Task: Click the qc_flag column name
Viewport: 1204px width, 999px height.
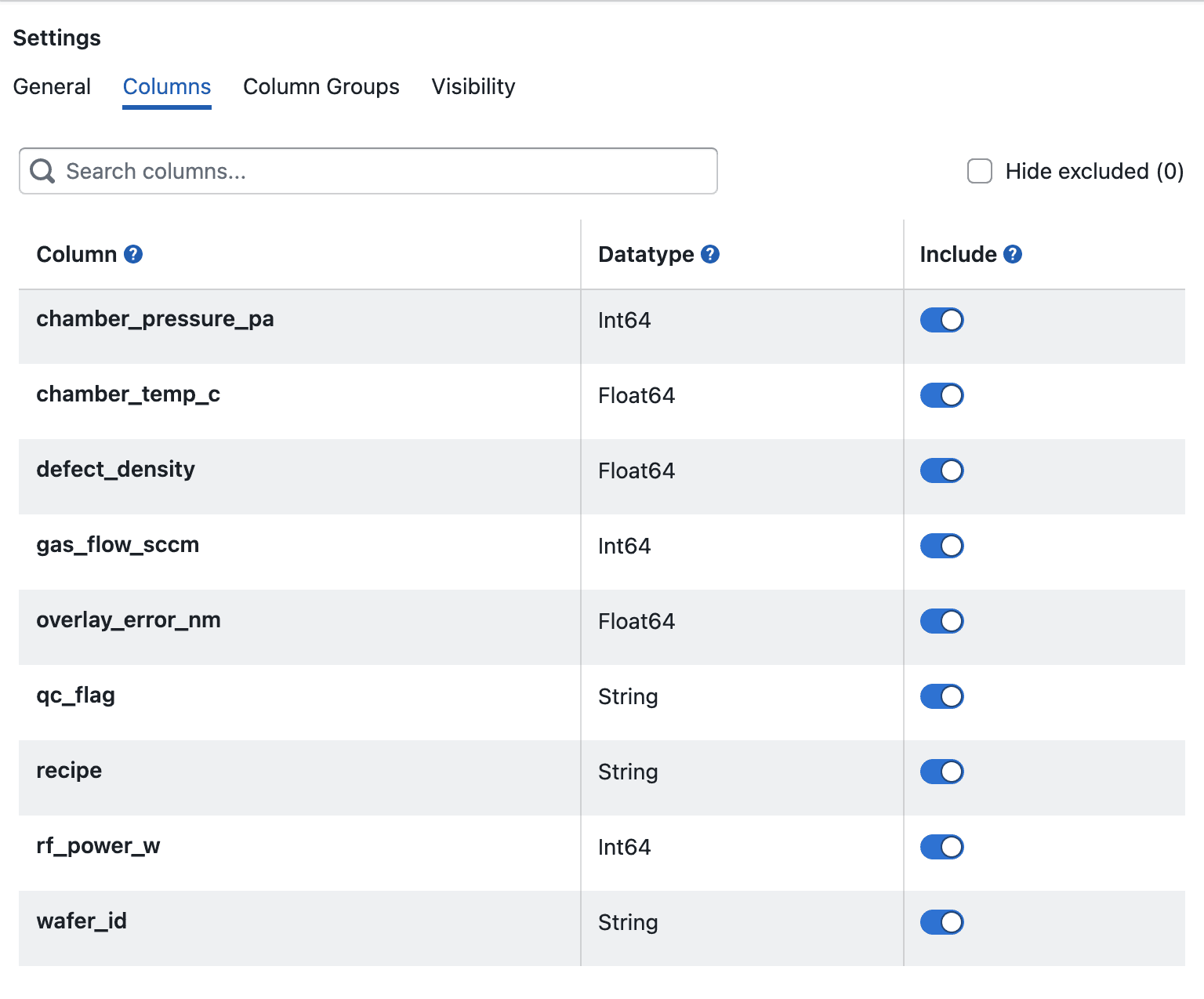Action: (x=76, y=696)
